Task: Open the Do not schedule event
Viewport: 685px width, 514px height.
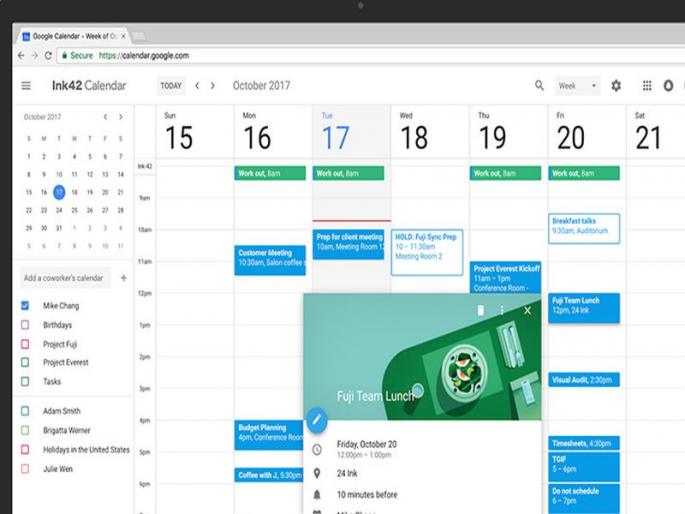Action: [x=584, y=499]
